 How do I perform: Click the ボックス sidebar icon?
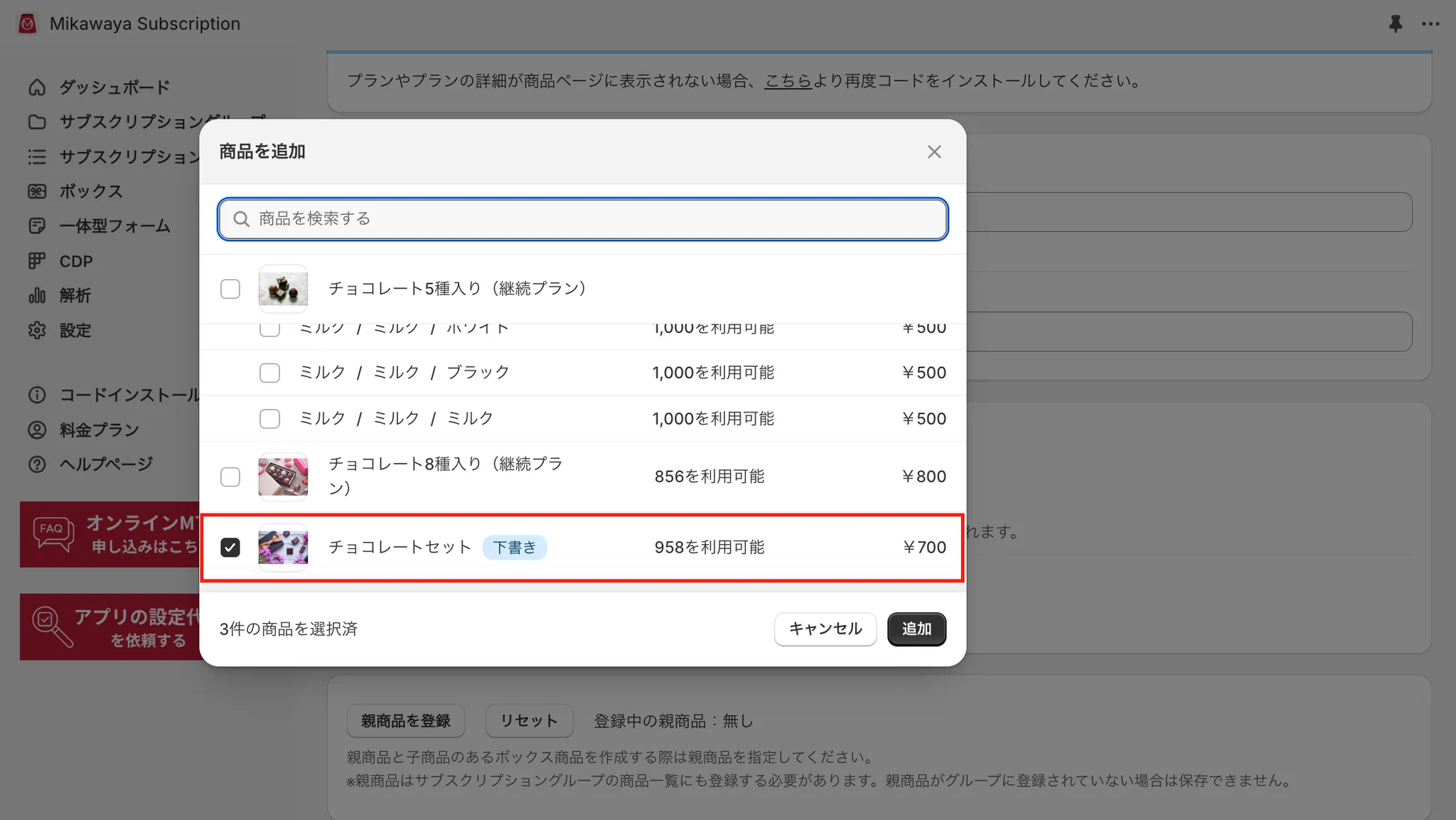click(x=37, y=191)
